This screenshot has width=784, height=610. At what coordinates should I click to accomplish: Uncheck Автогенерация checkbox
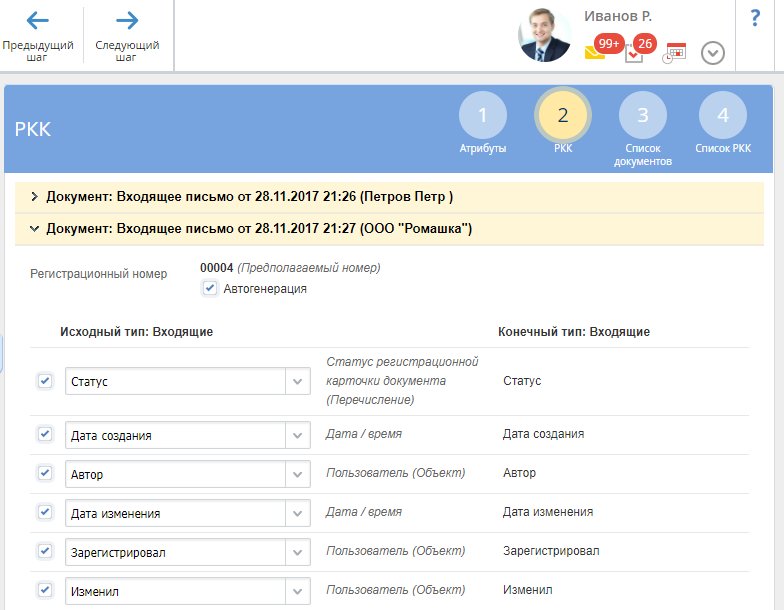click(x=210, y=288)
